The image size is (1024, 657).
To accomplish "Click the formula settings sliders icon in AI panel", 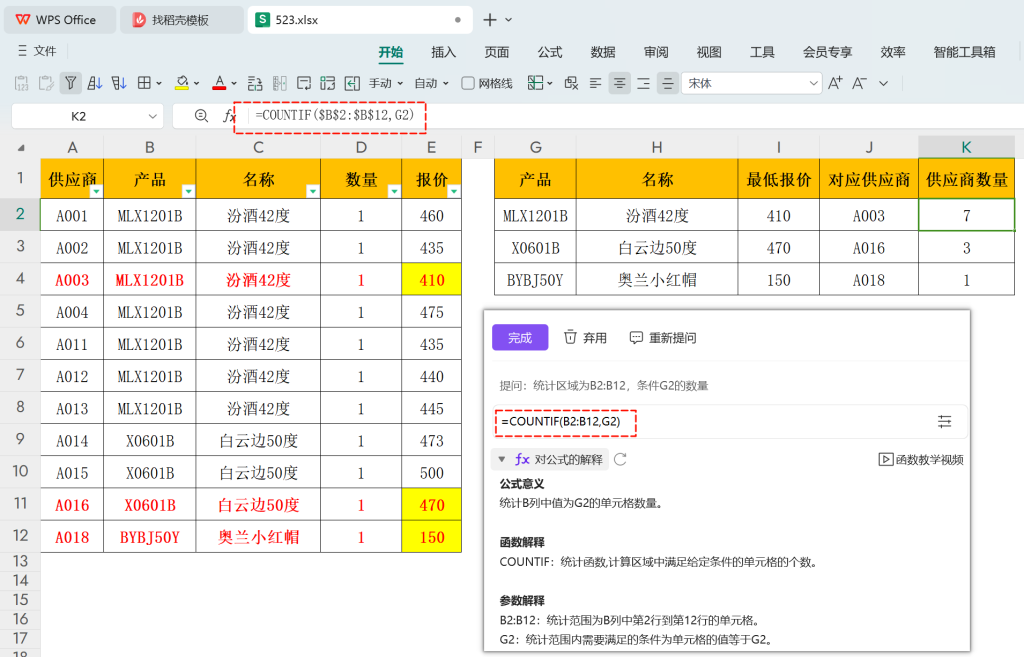I will (944, 421).
